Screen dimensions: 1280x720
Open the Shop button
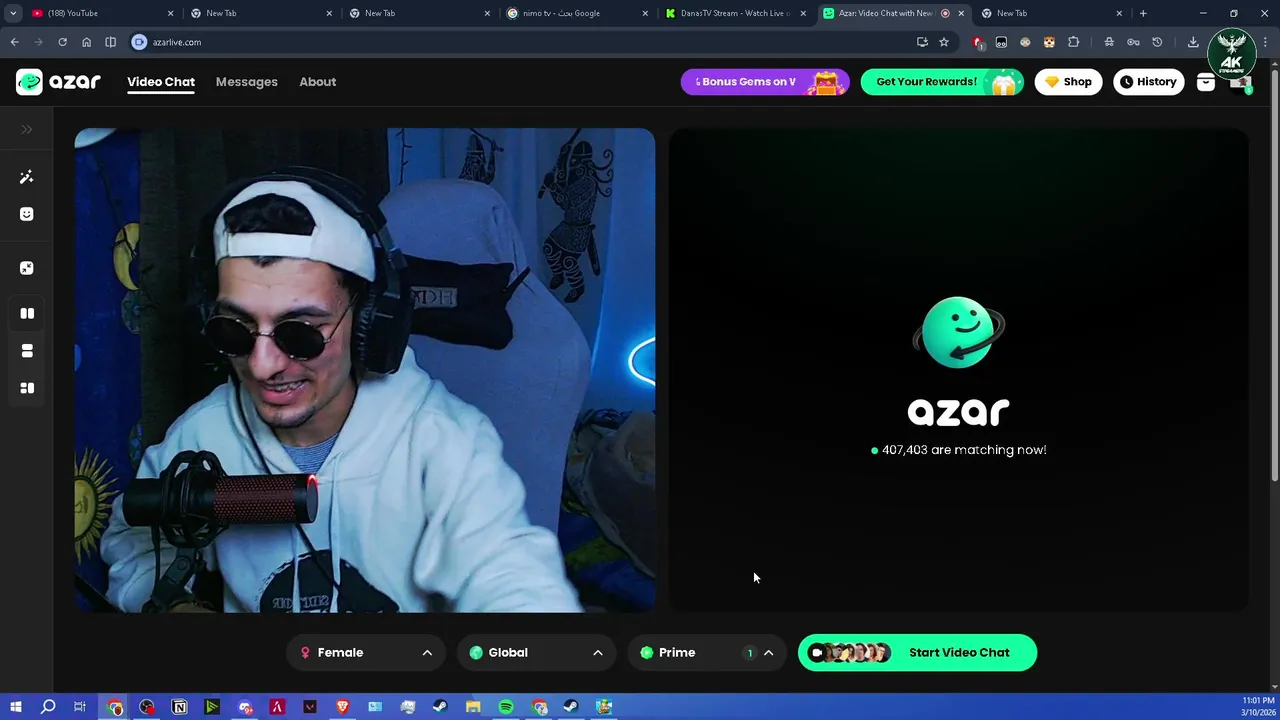(1068, 82)
